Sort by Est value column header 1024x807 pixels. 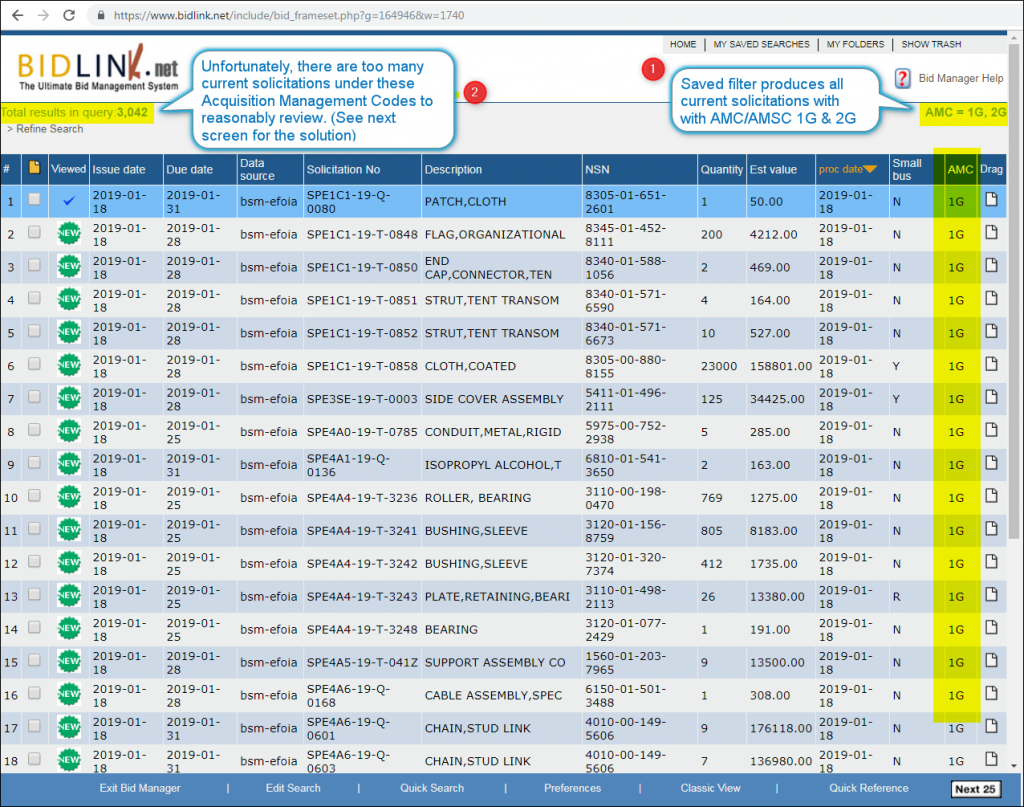point(773,170)
